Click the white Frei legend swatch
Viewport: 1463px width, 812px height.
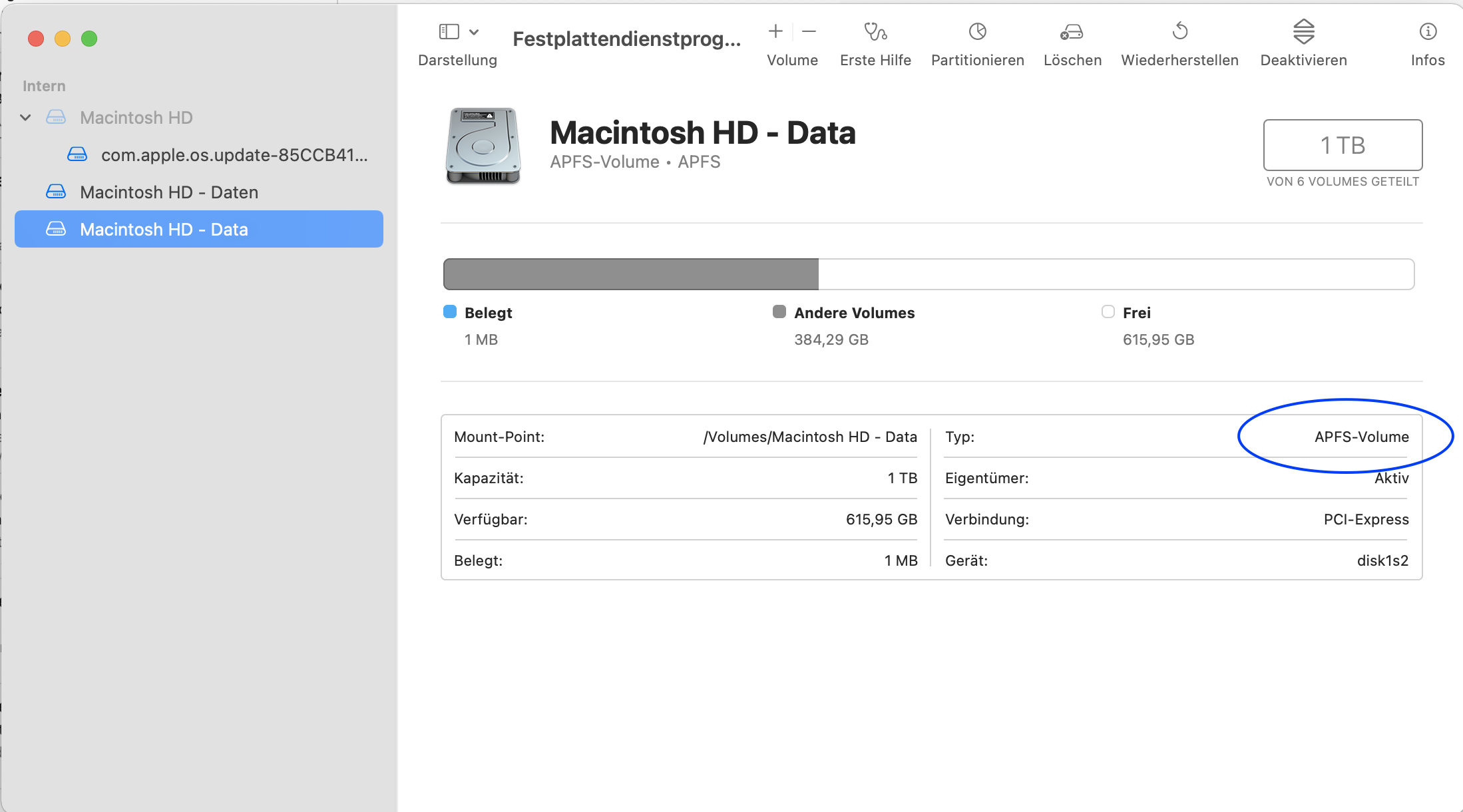[1108, 312]
